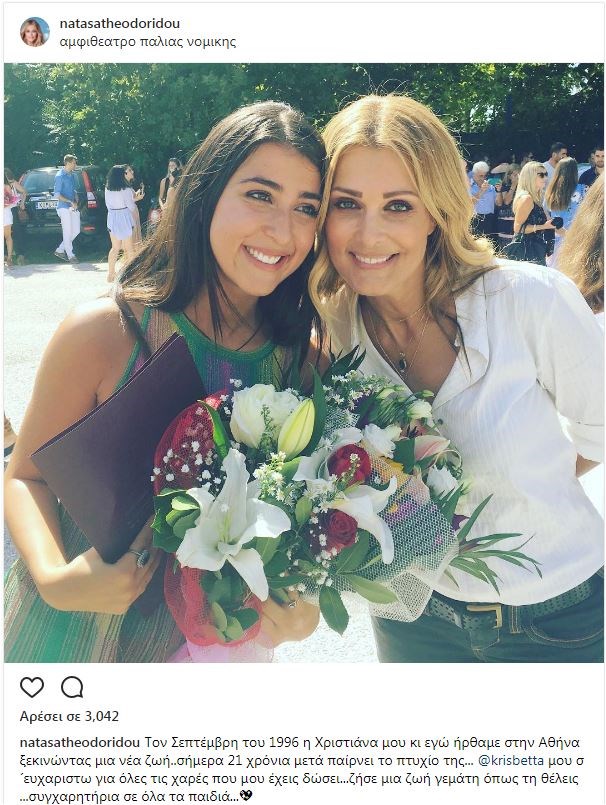Like the post with the heart icon
The width and height of the screenshot is (606, 805).
click(32, 687)
